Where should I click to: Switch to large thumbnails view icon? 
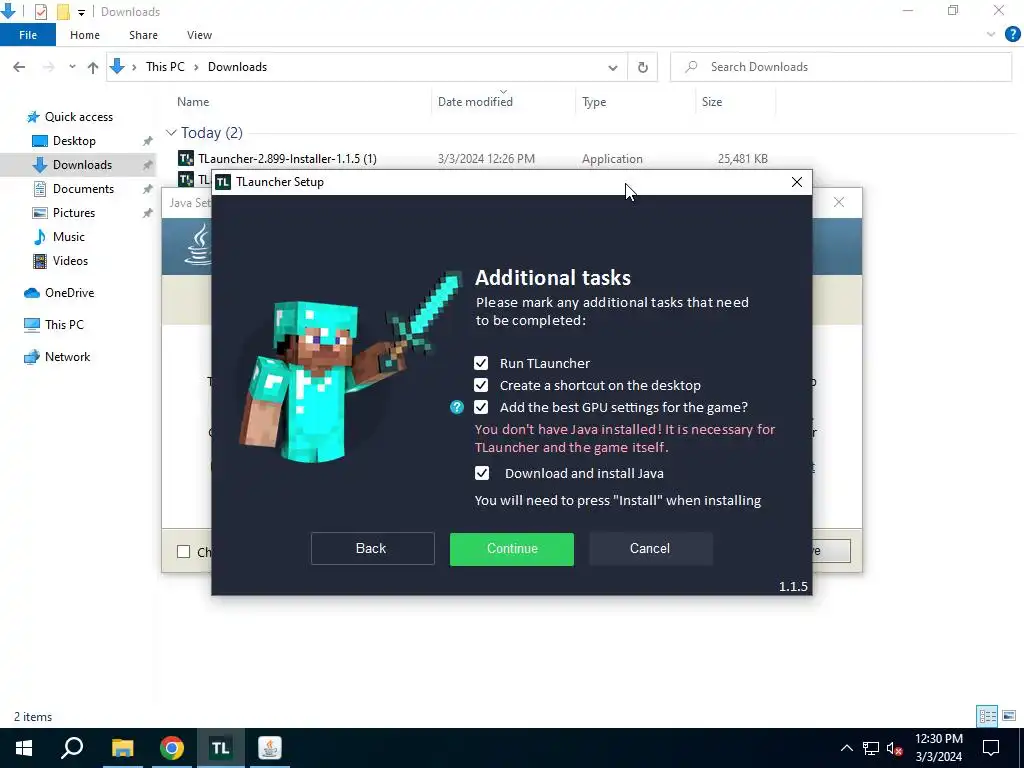(1009, 716)
